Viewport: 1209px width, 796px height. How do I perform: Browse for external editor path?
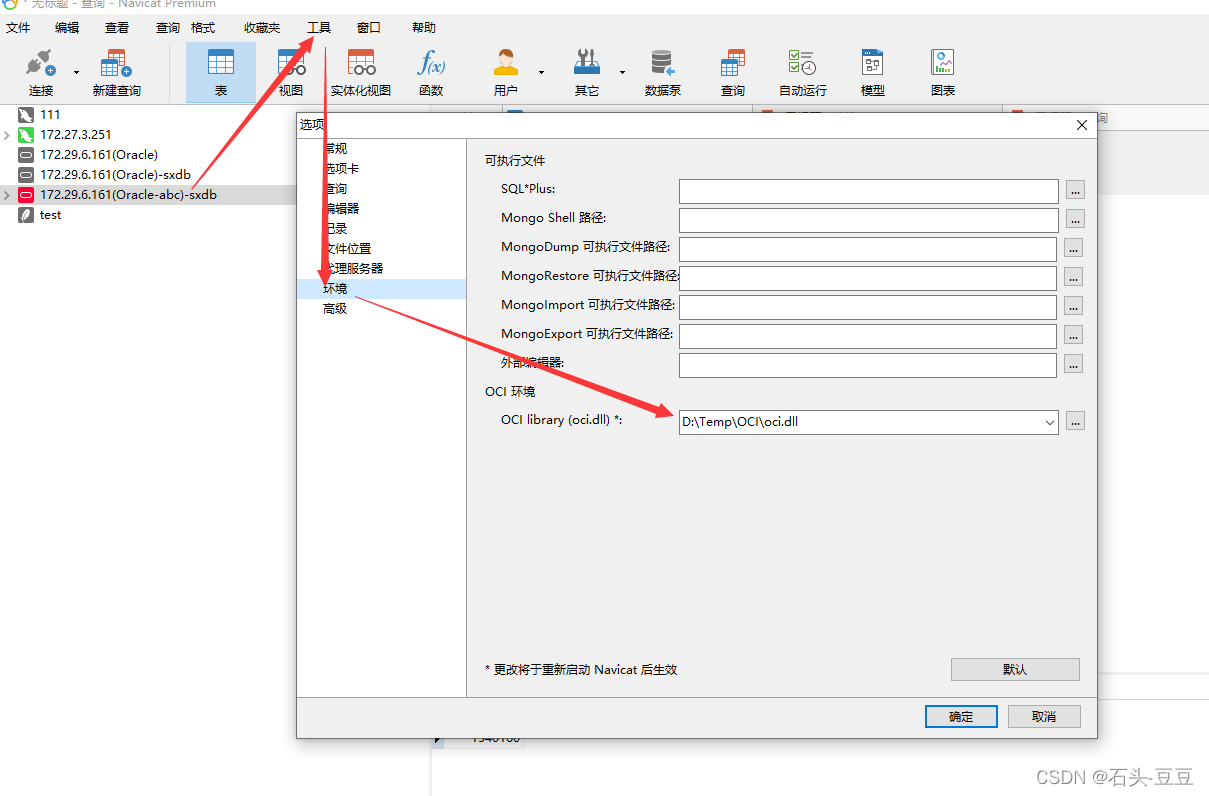coord(1074,364)
